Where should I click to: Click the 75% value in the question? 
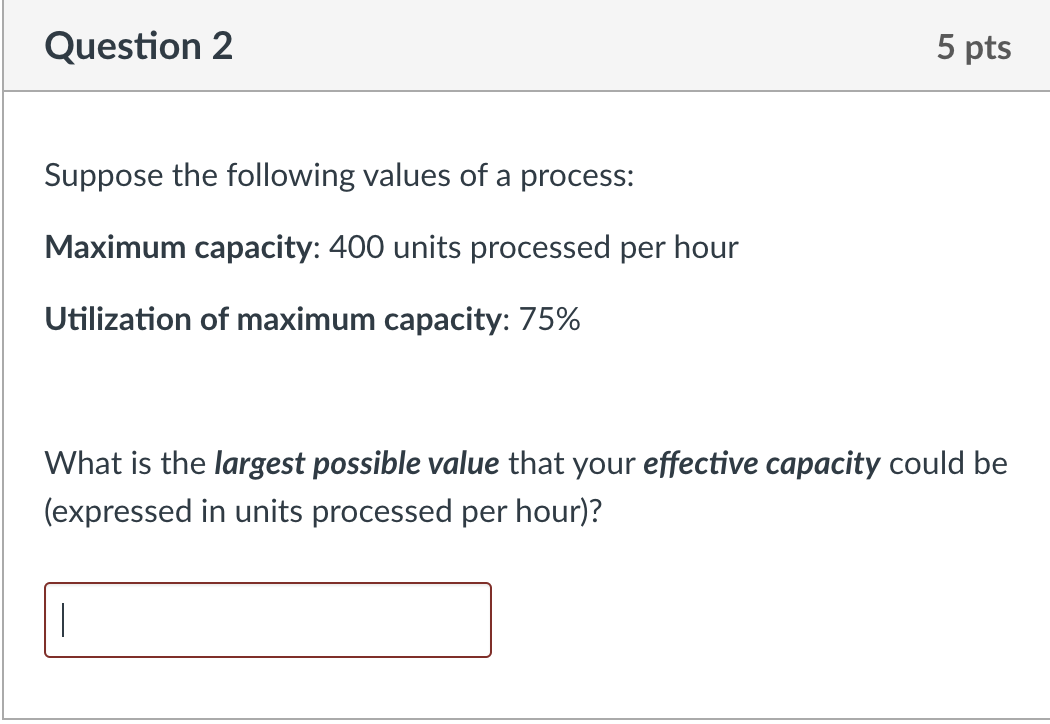click(550, 319)
